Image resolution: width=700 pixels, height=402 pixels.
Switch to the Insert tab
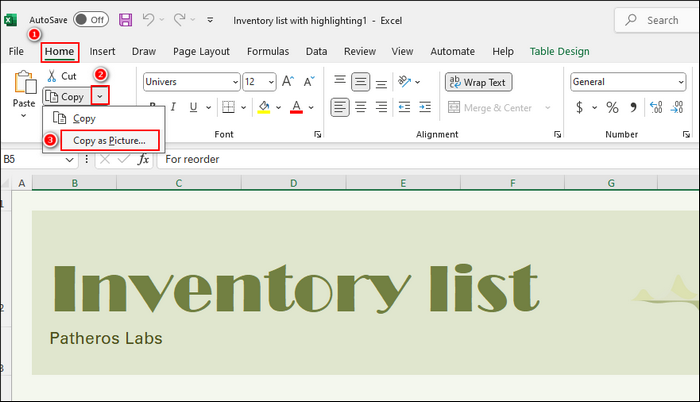(102, 51)
